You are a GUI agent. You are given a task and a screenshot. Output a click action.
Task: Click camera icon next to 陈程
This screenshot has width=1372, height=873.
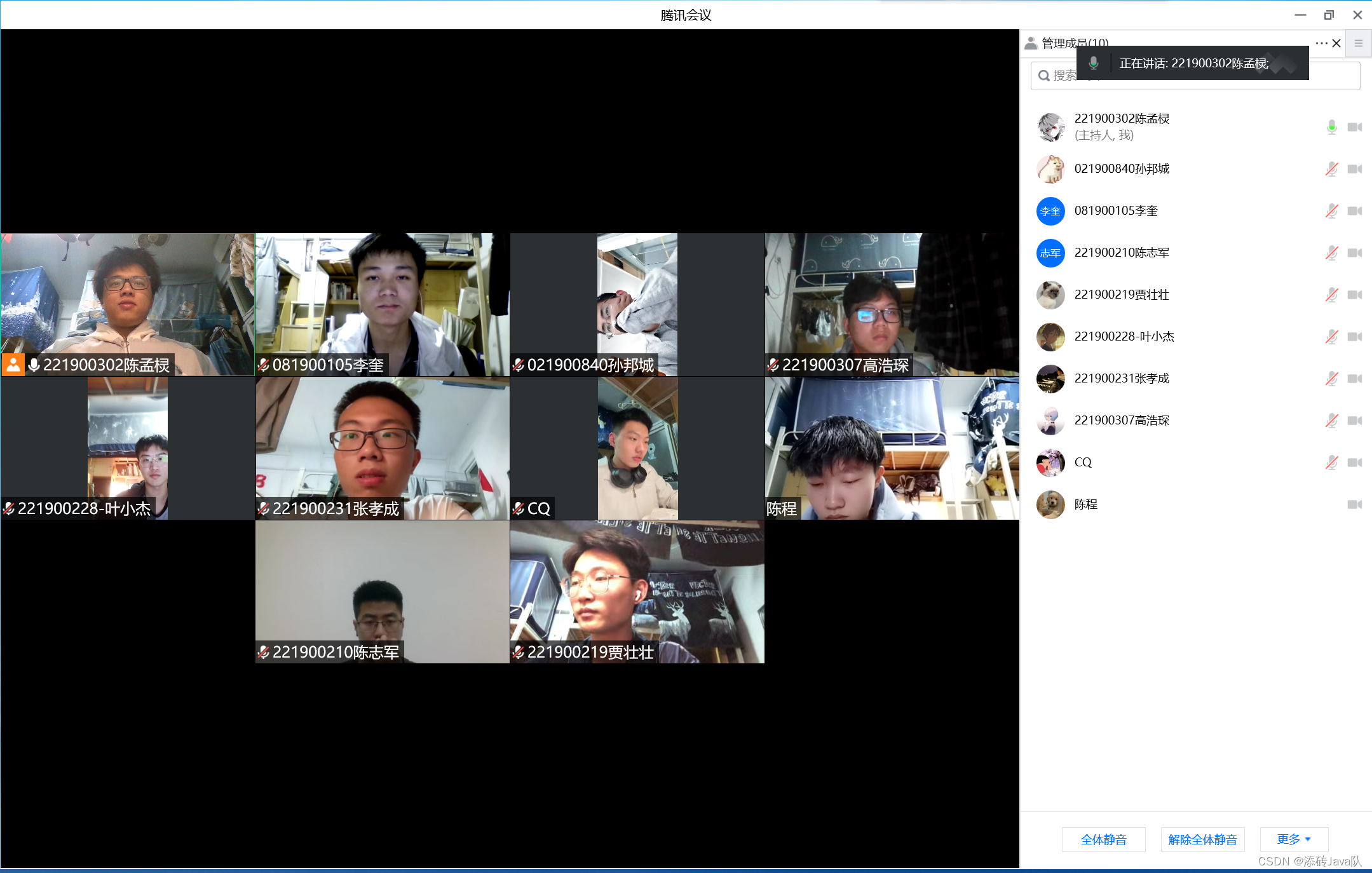(x=1354, y=504)
